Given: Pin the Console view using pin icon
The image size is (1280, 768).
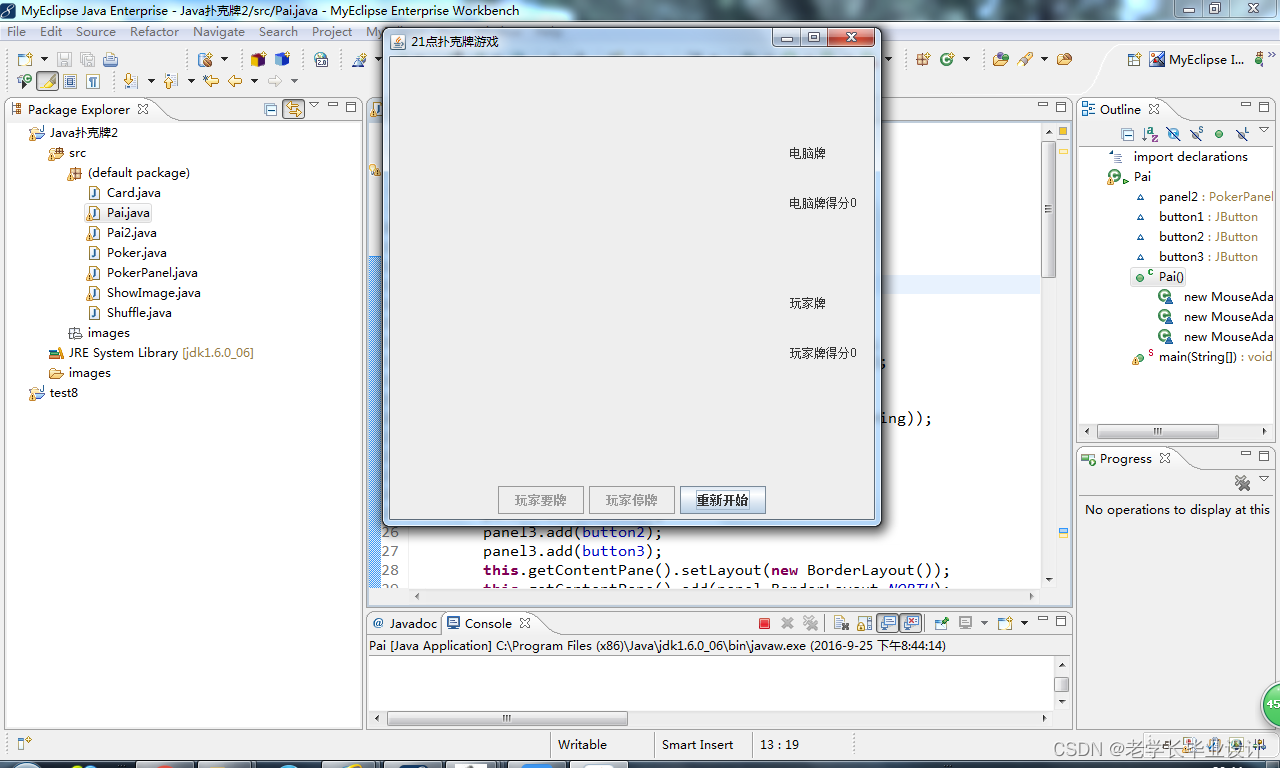Looking at the screenshot, I should pyautogui.click(x=942, y=622).
